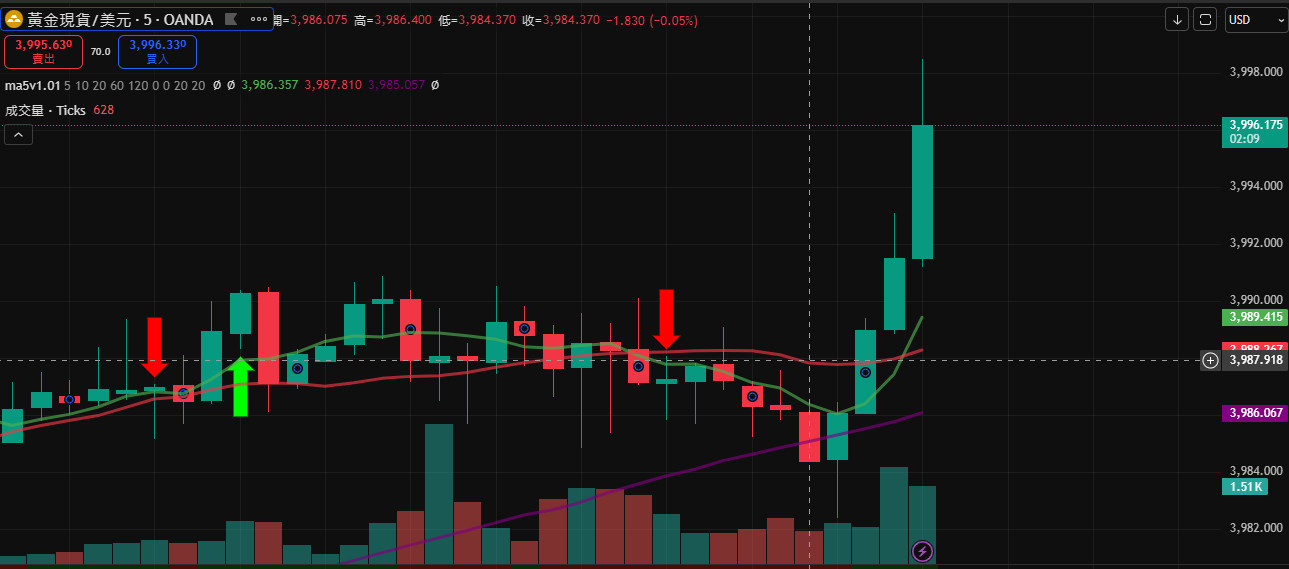Click the plus icon on the price scale
Screen dimensions: 1289x569
pyautogui.click(x=1210, y=360)
